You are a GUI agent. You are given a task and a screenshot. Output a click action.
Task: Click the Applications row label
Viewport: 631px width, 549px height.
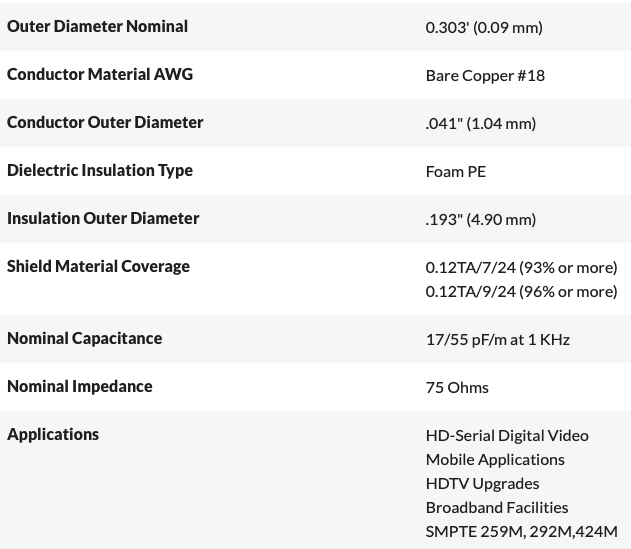[x=53, y=434]
